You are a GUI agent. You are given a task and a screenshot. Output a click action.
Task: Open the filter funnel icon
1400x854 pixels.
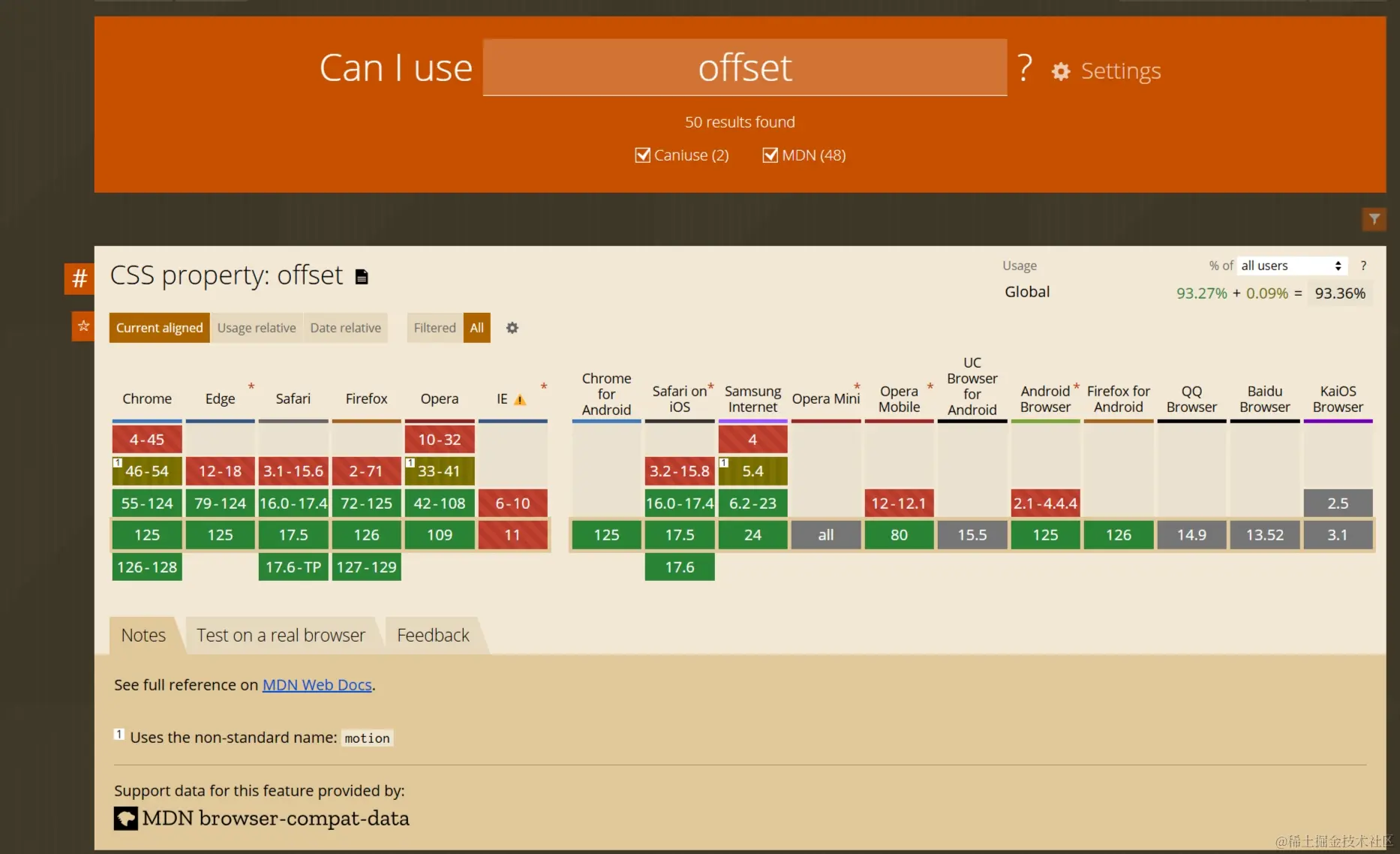[x=1373, y=219]
